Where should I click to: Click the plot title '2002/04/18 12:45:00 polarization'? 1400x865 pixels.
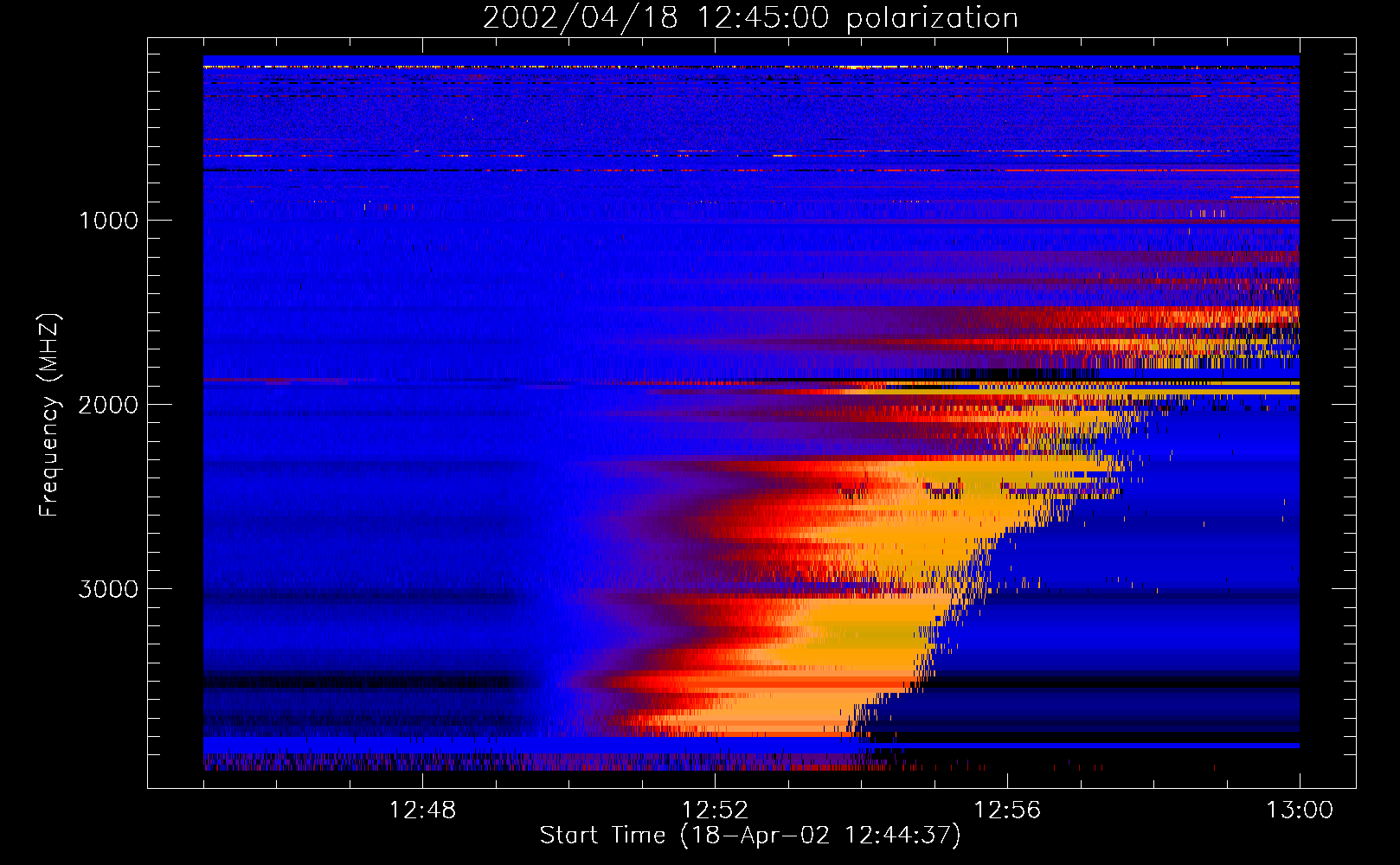coord(750,18)
